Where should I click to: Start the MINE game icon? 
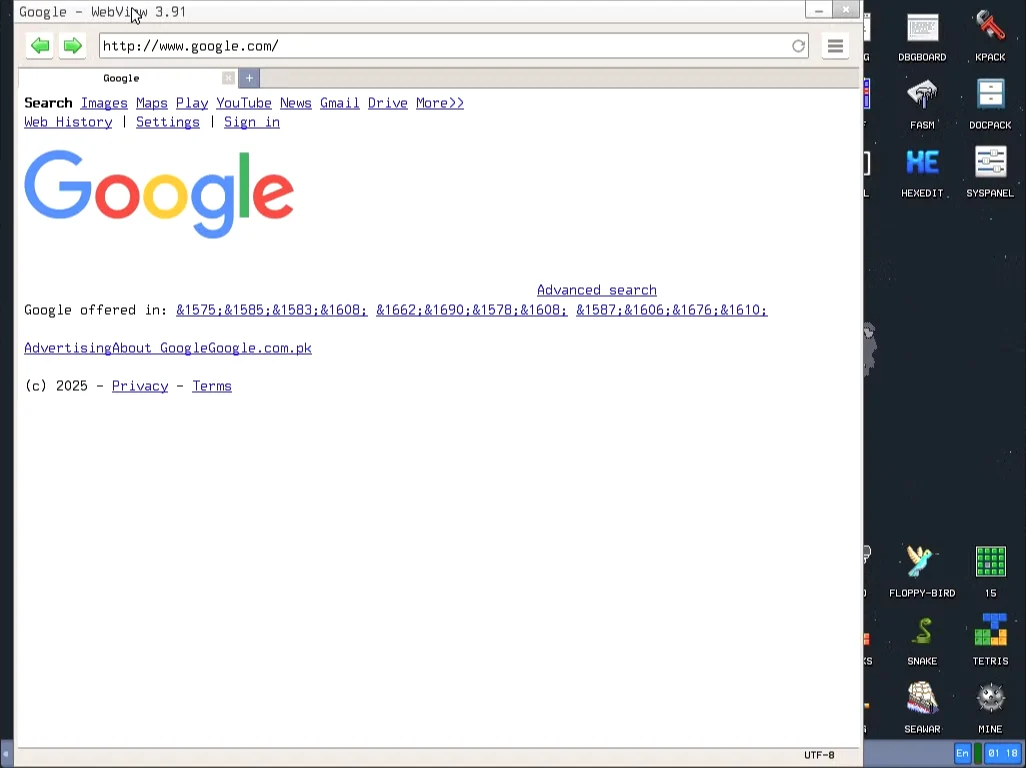pos(990,708)
